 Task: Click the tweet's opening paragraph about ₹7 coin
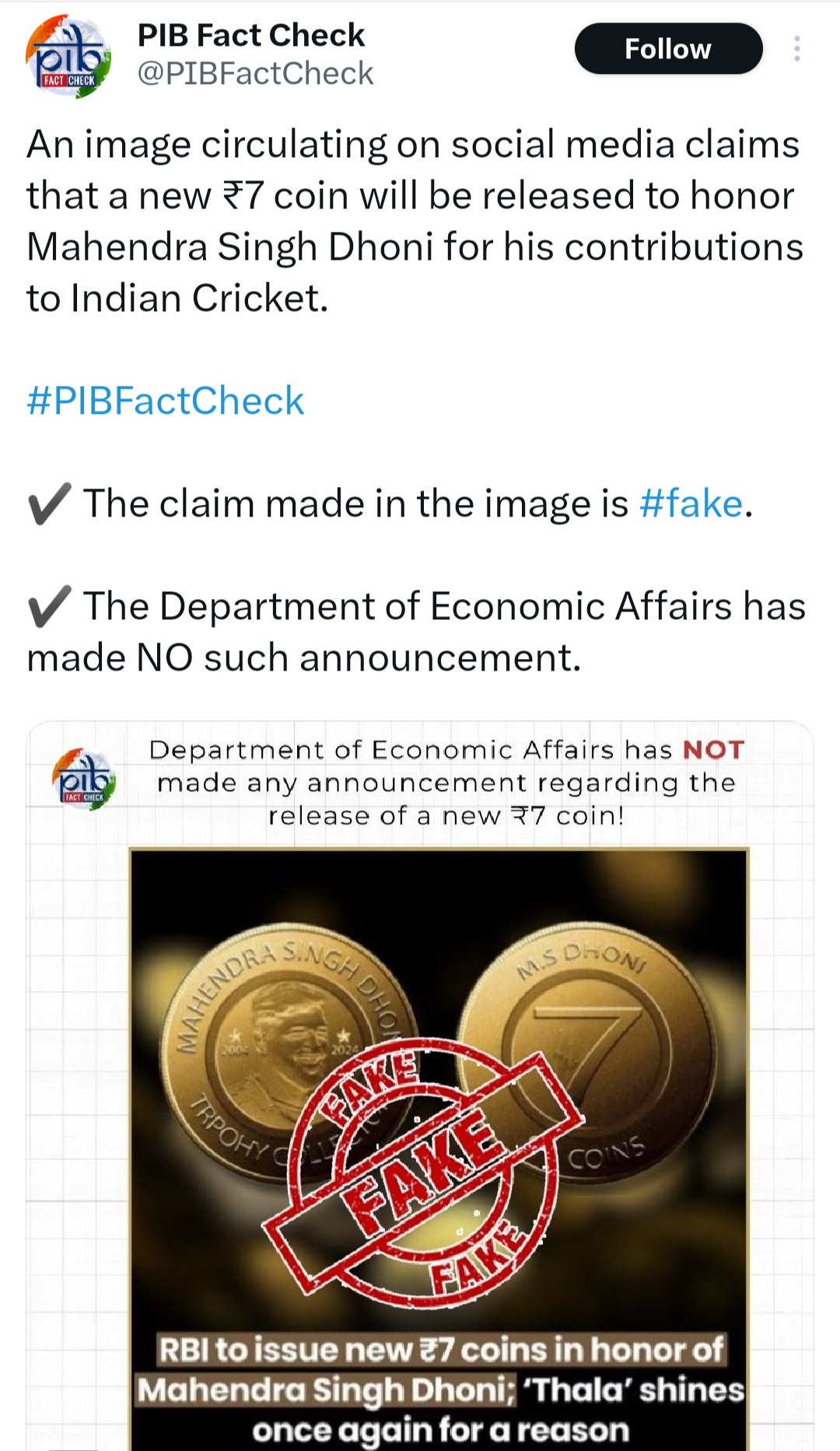pos(414,221)
